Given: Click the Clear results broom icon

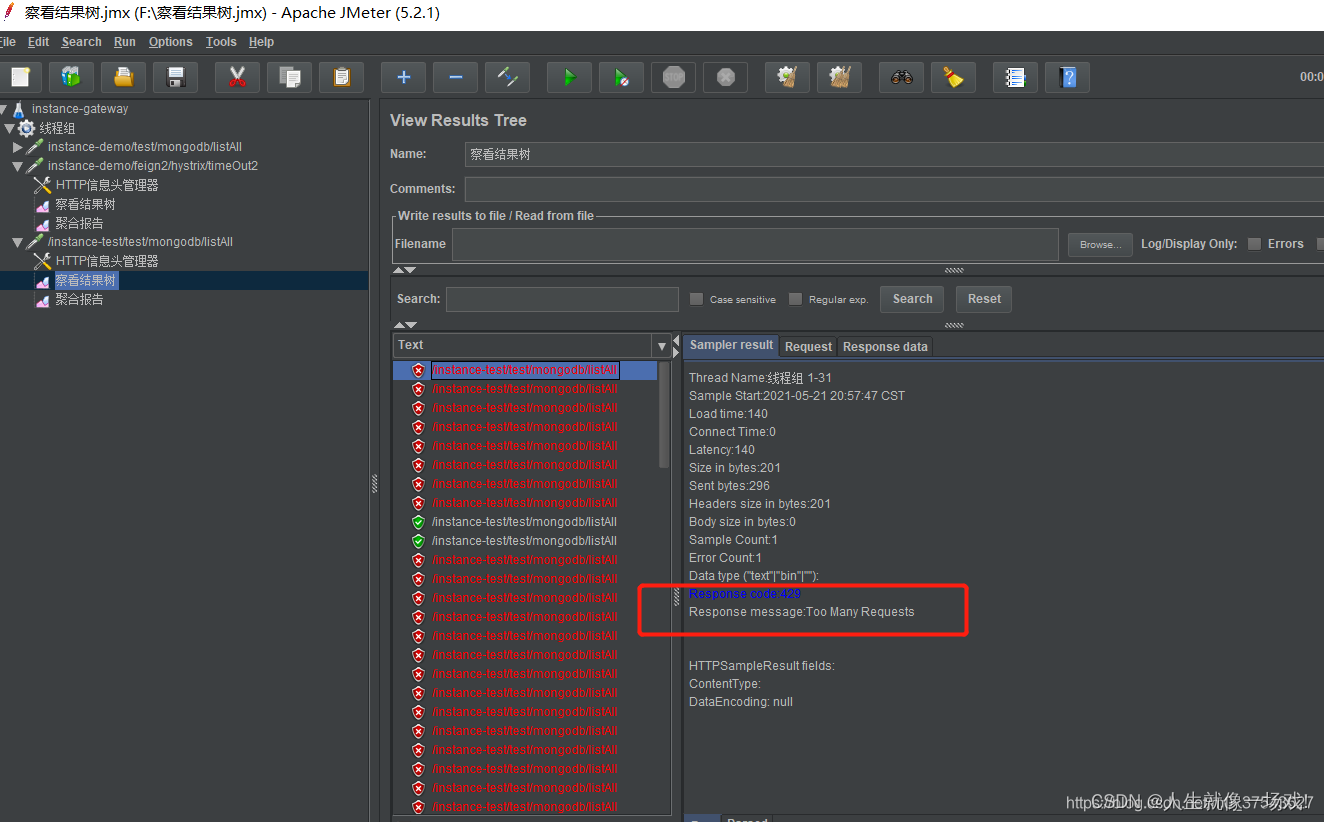Looking at the screenshot, I should pyautogui.click(x=787, y=77).
